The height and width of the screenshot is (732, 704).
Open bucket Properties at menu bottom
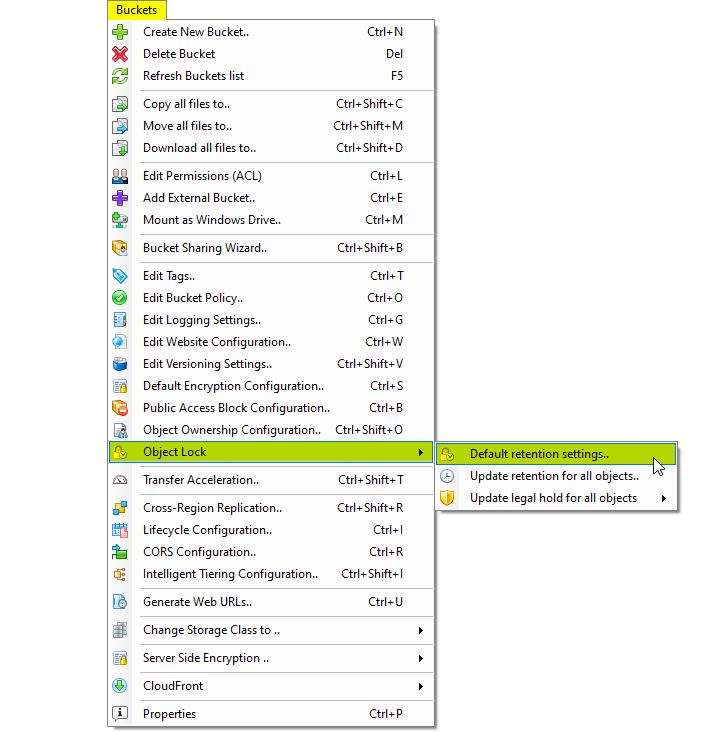170,714
